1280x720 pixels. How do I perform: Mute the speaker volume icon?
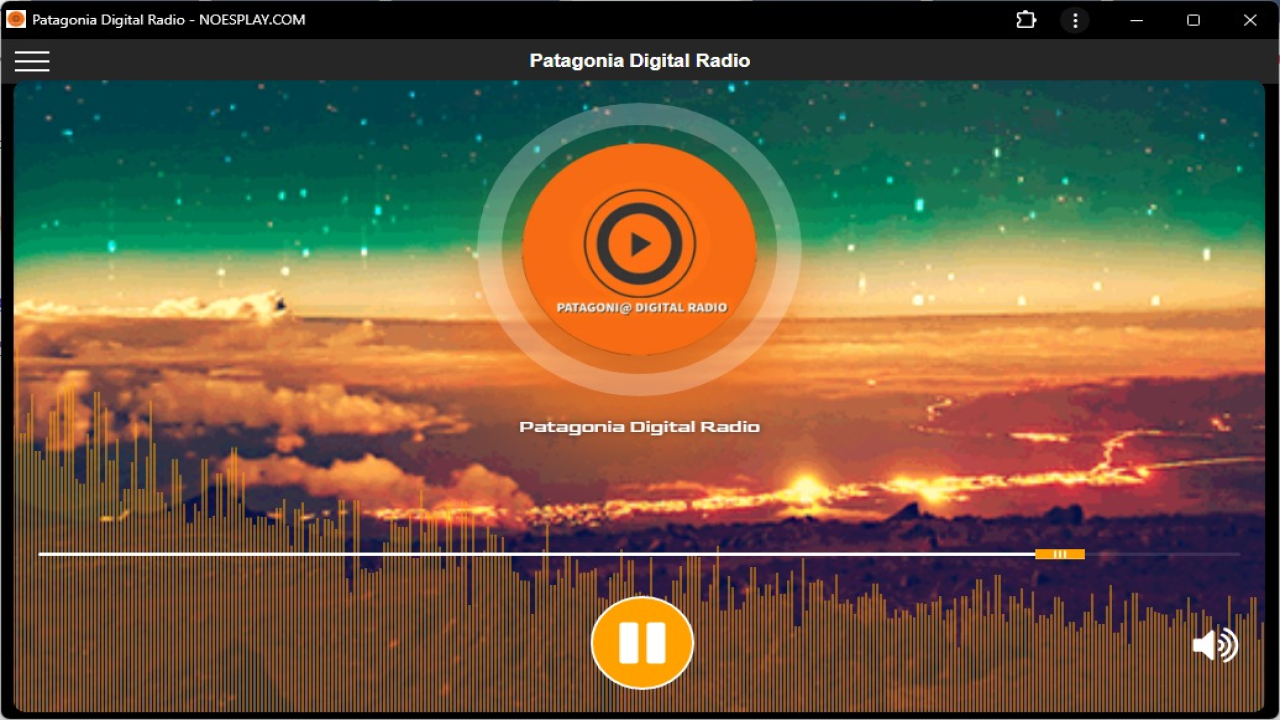[1215, 645]
